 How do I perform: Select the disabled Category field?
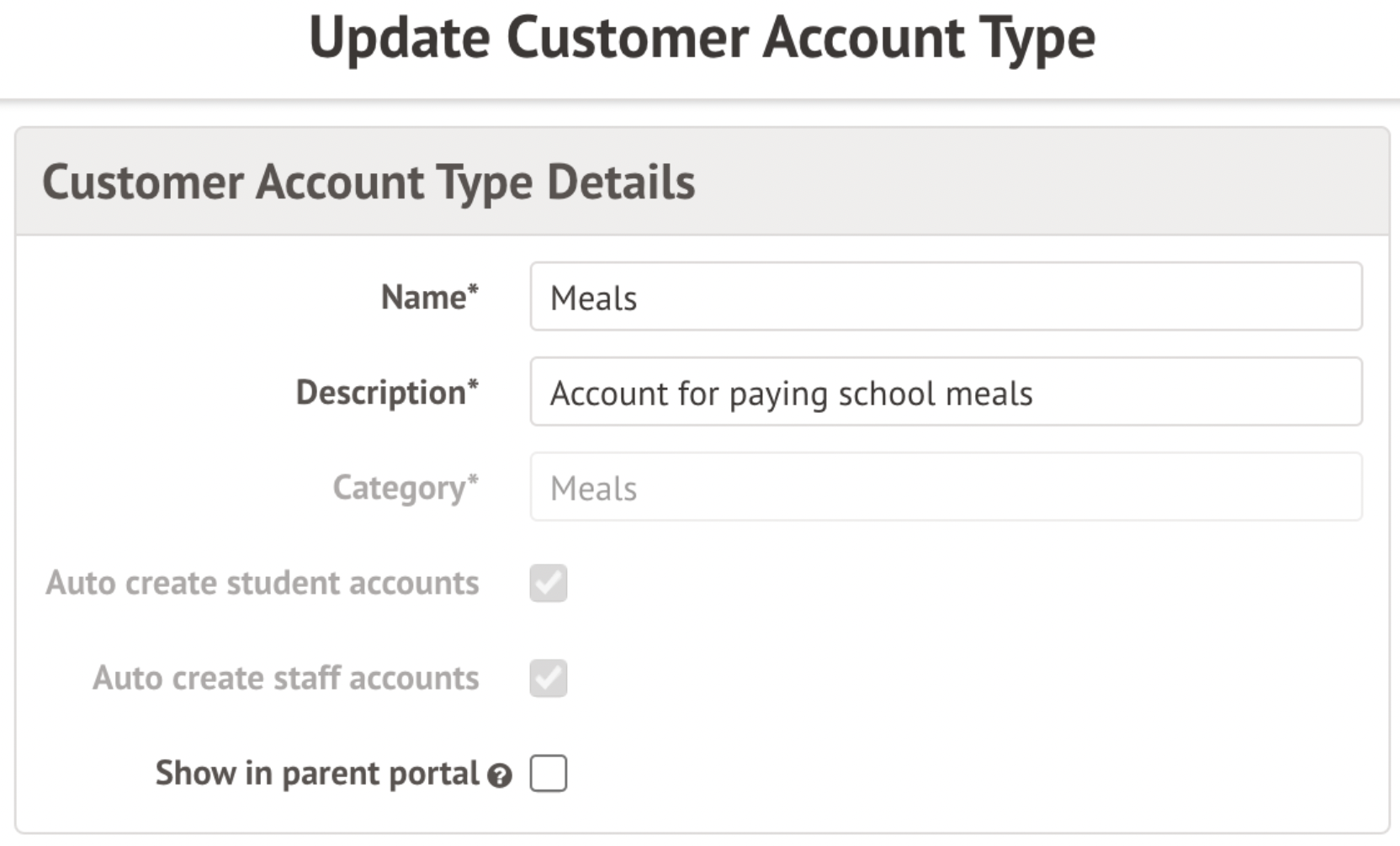click(x=946, y=488)
